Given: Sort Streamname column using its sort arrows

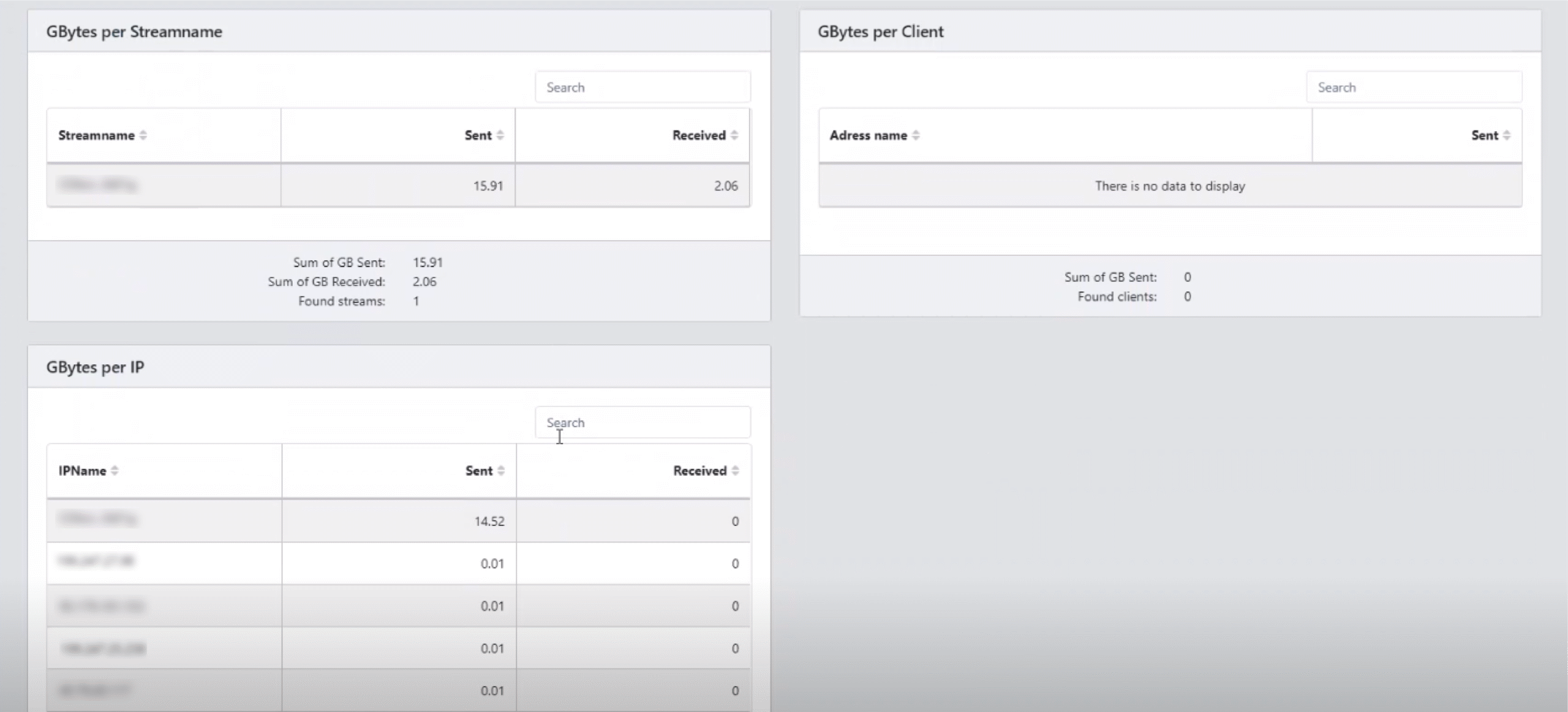Looking at the screenshot, I should pos(143,135).
